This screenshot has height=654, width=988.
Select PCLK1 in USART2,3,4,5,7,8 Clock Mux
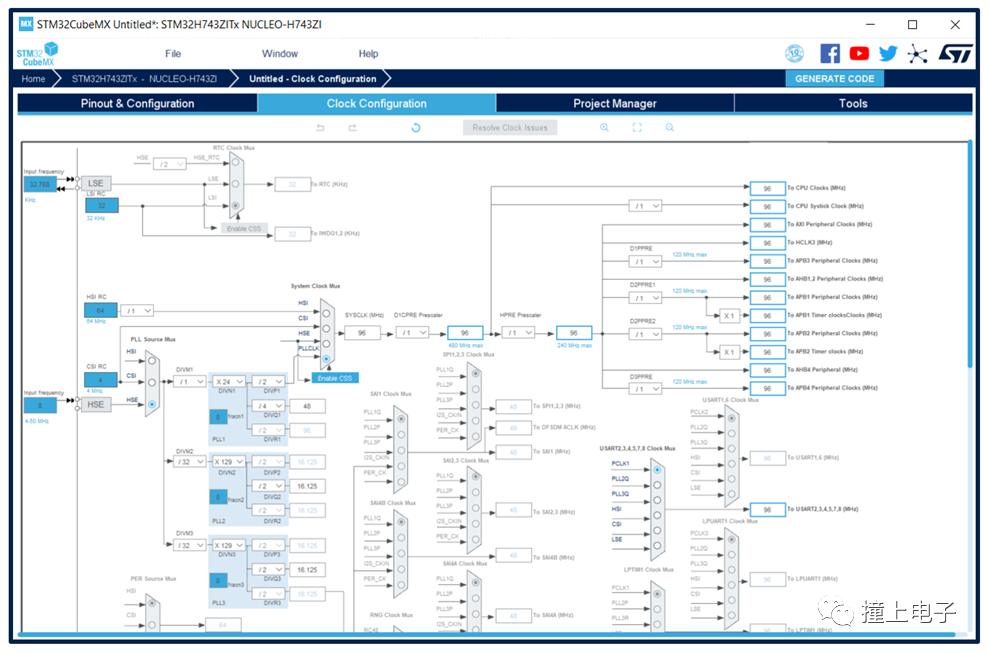coord(657,470)
